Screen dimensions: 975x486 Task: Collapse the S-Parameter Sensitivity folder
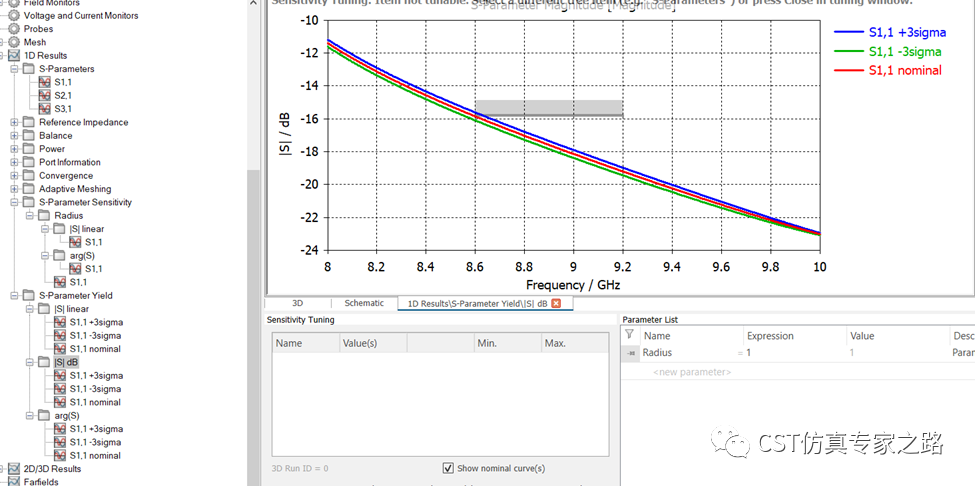point(14,202)
